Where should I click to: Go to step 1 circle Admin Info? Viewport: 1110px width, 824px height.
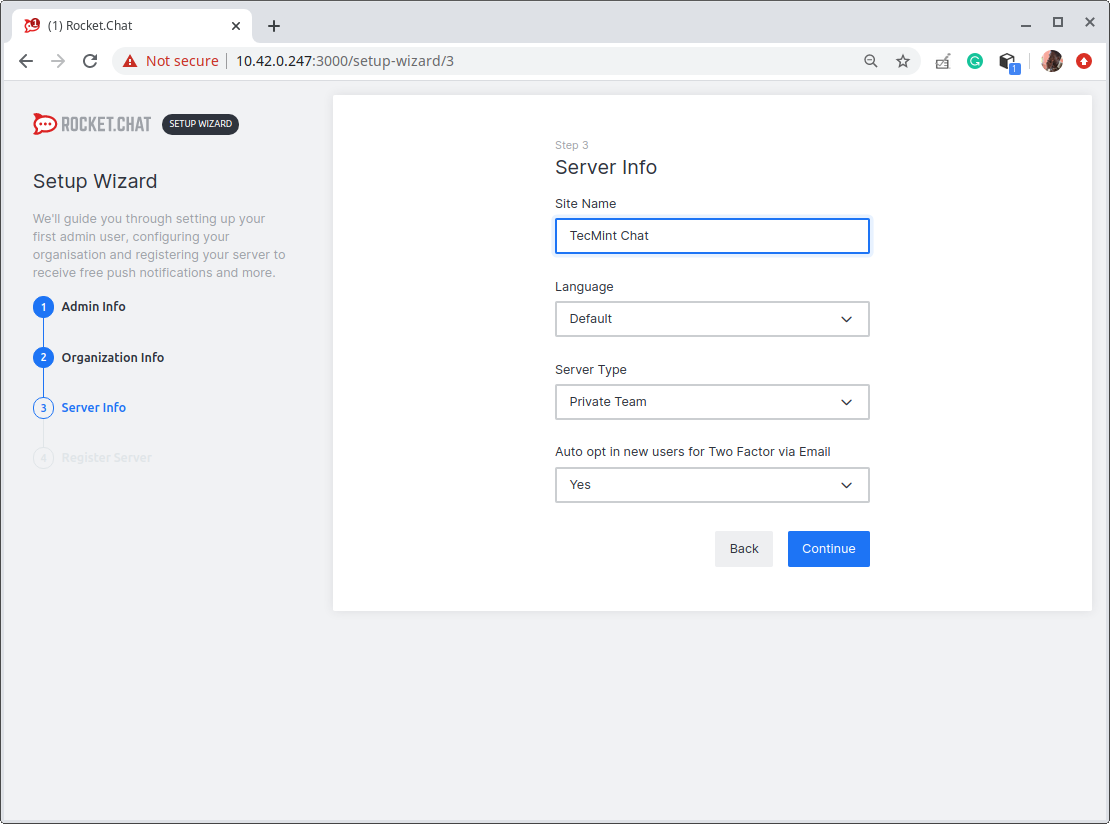[x=43, y=307]
